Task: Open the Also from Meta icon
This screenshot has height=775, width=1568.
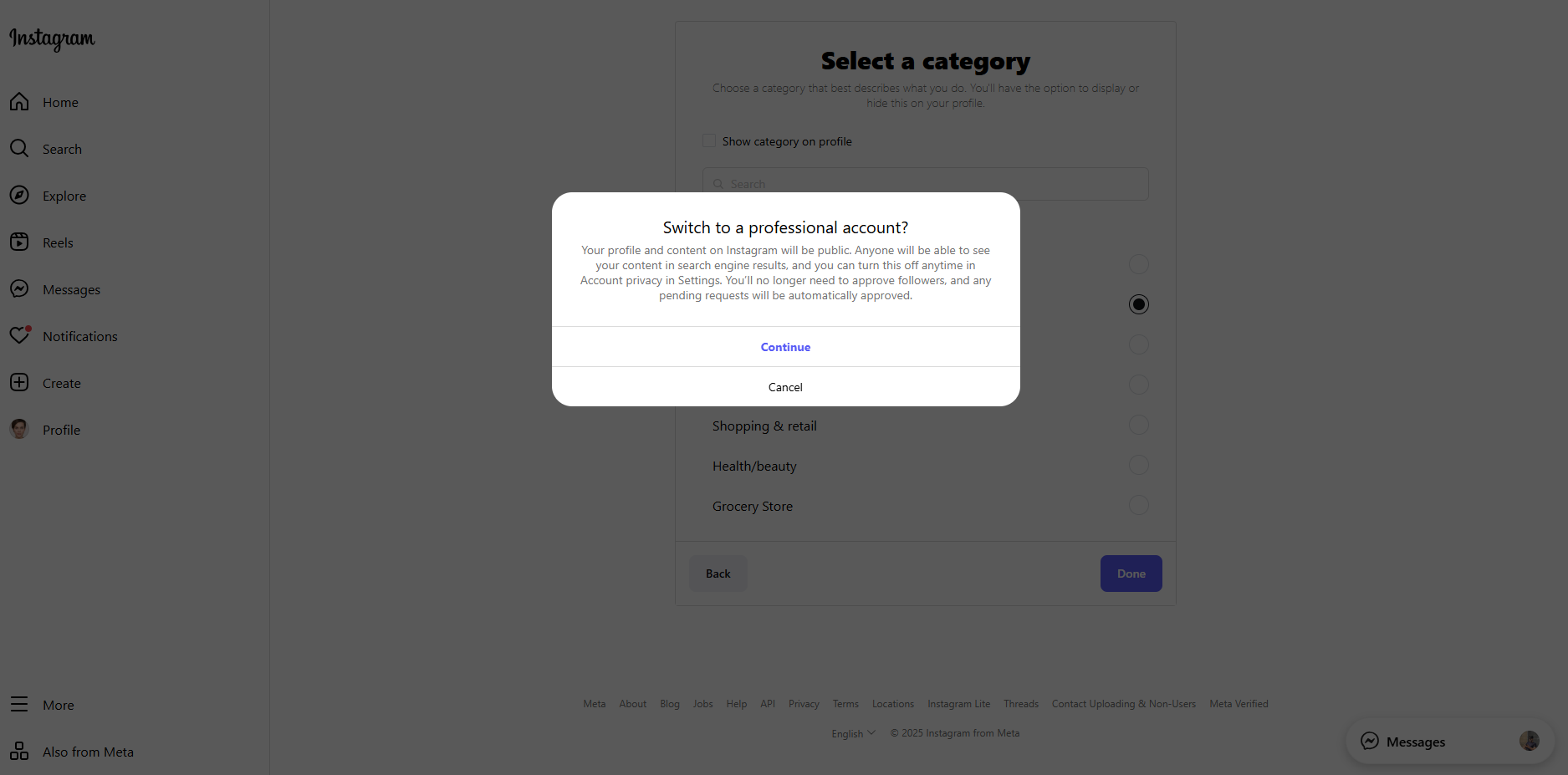Action: [x=19, y=752]
